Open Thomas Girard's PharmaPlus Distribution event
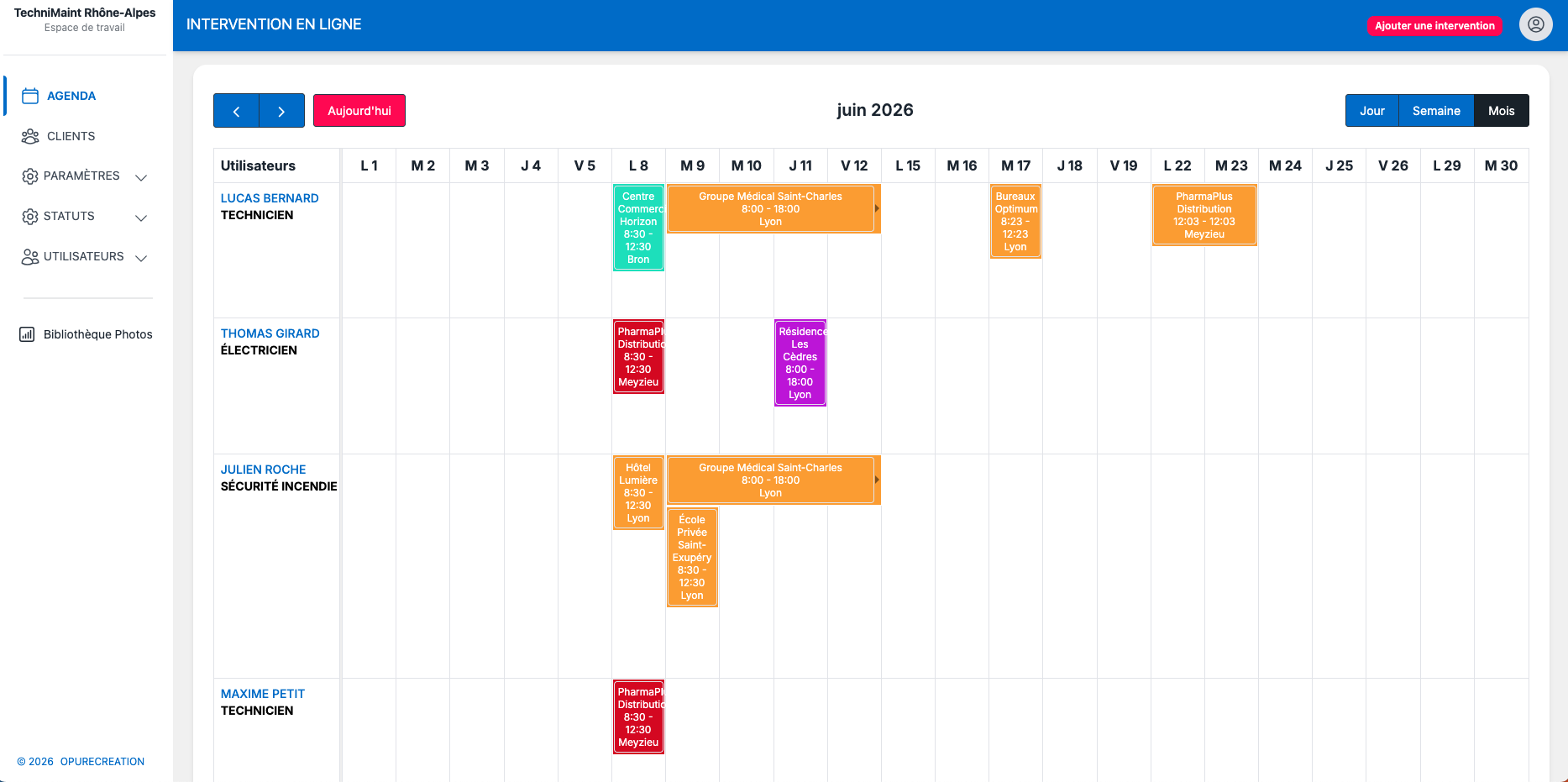 click(638, 356)
